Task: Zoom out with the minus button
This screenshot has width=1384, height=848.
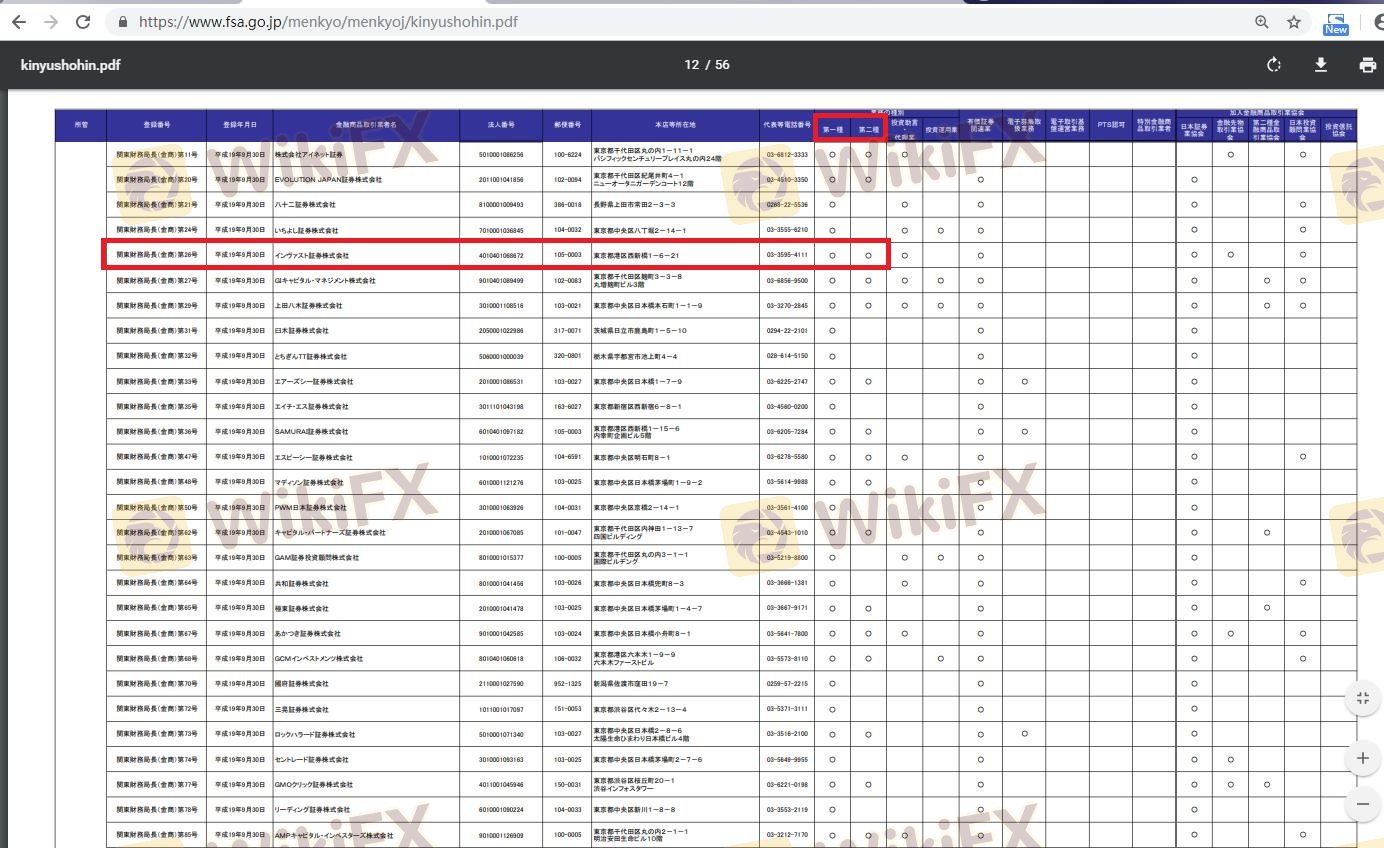Action: coord(1362,804)
